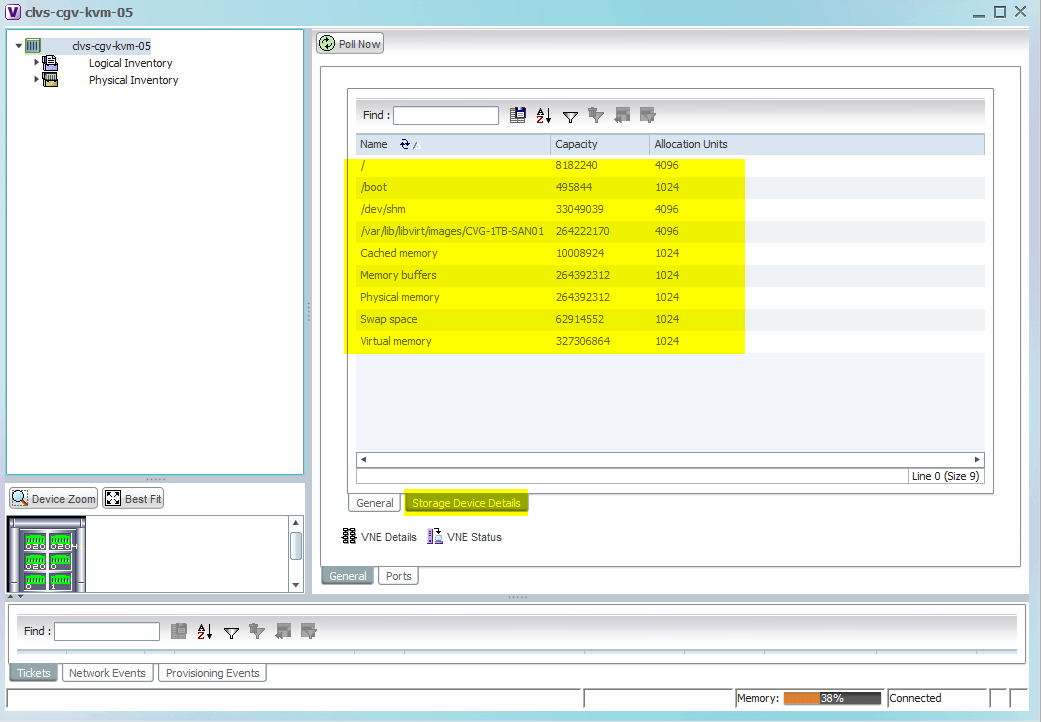Image resolution: width=1041 pixels, height=722 pixels.
Task: Click the sort A-Z icon
Action: 541,115
